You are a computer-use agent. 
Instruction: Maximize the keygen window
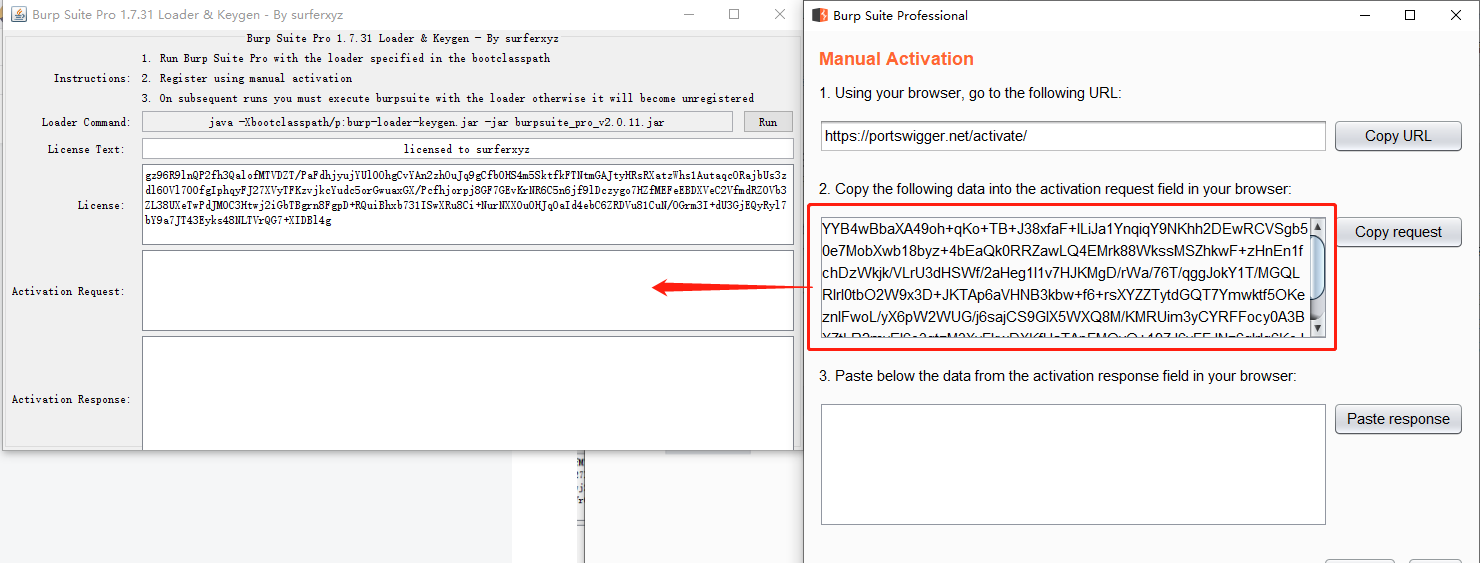tap(734, 14)
